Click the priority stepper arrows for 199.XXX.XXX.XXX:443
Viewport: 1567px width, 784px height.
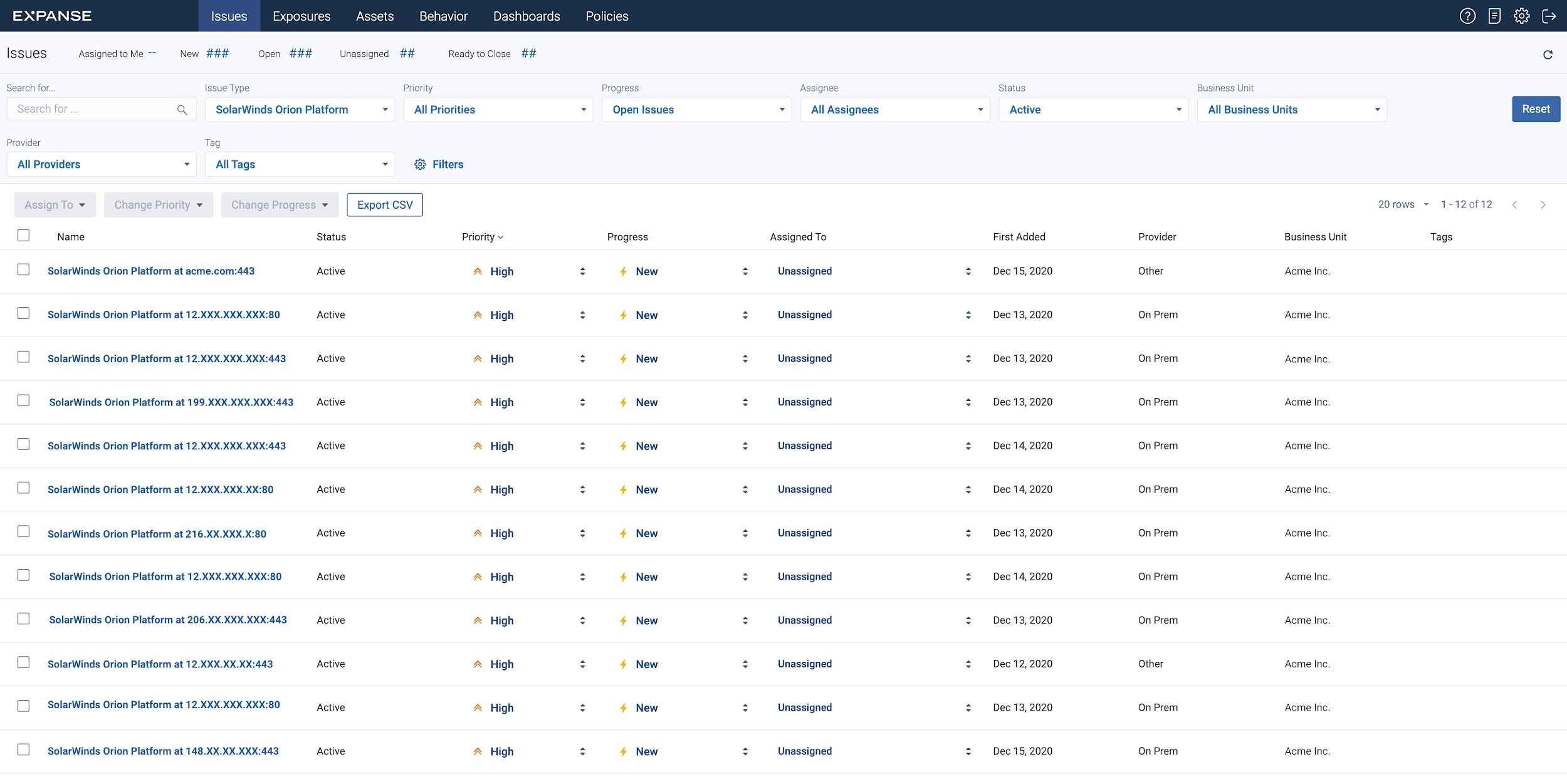(582, 402)
